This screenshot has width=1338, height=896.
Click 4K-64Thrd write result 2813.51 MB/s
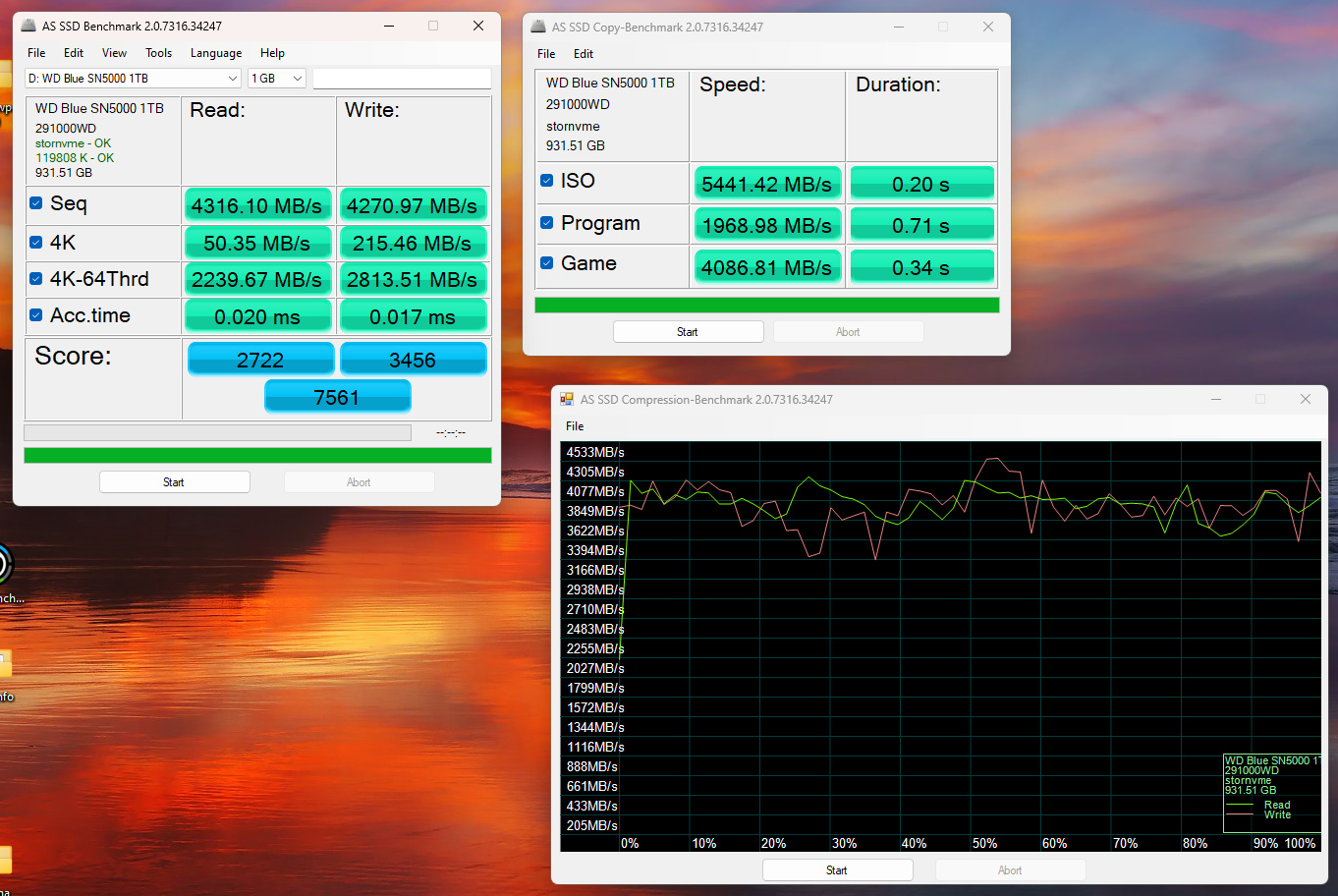click(414, 279)
